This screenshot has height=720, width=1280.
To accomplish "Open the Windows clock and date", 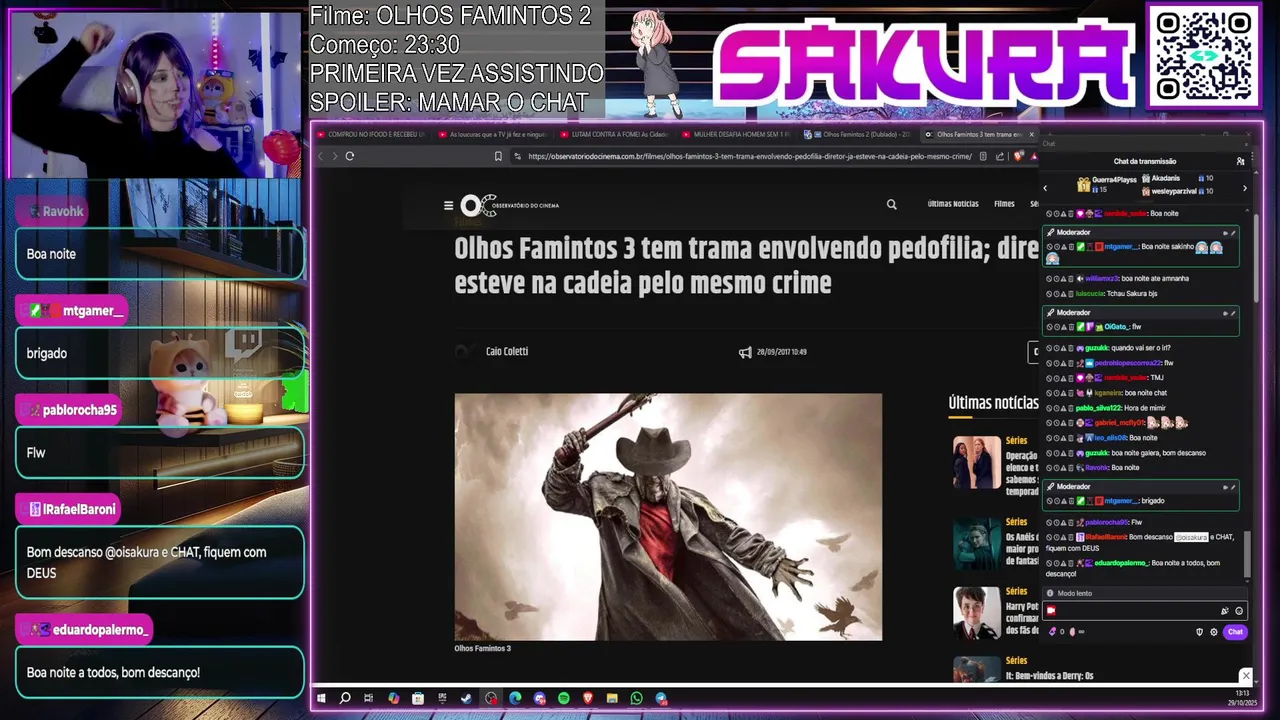I will [x=1242, y=698].
